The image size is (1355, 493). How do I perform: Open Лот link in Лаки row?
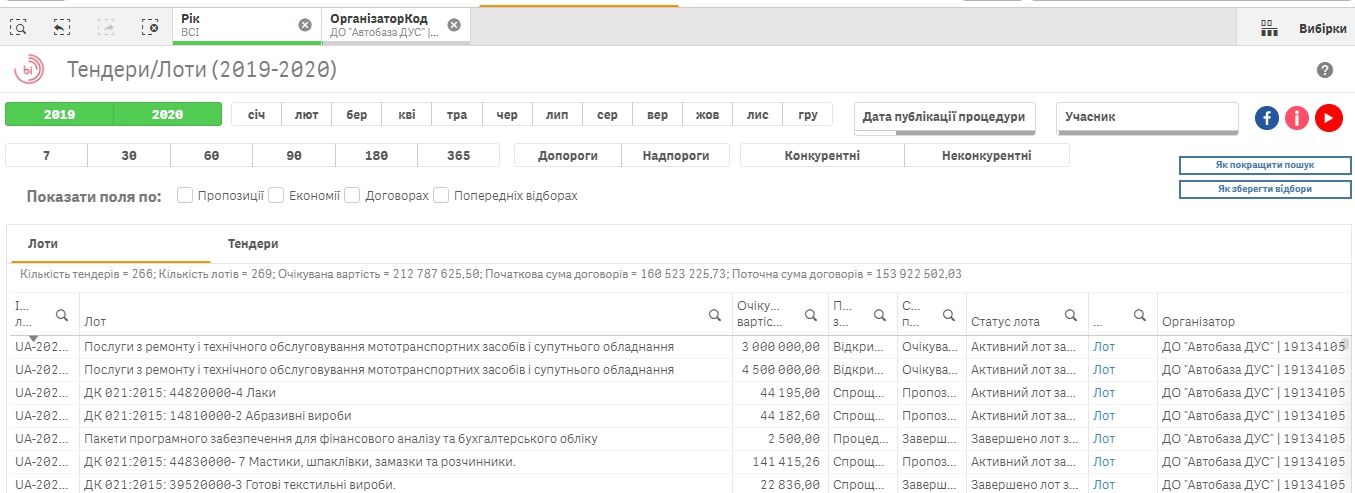coord(1104,393)
